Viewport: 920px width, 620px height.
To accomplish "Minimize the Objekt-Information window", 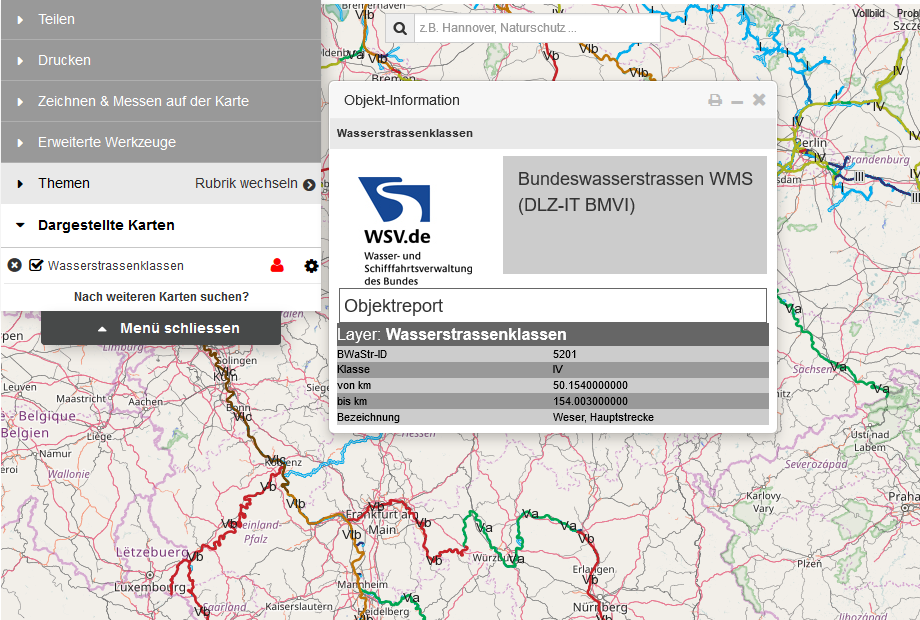I will click(x=737, y=99).
